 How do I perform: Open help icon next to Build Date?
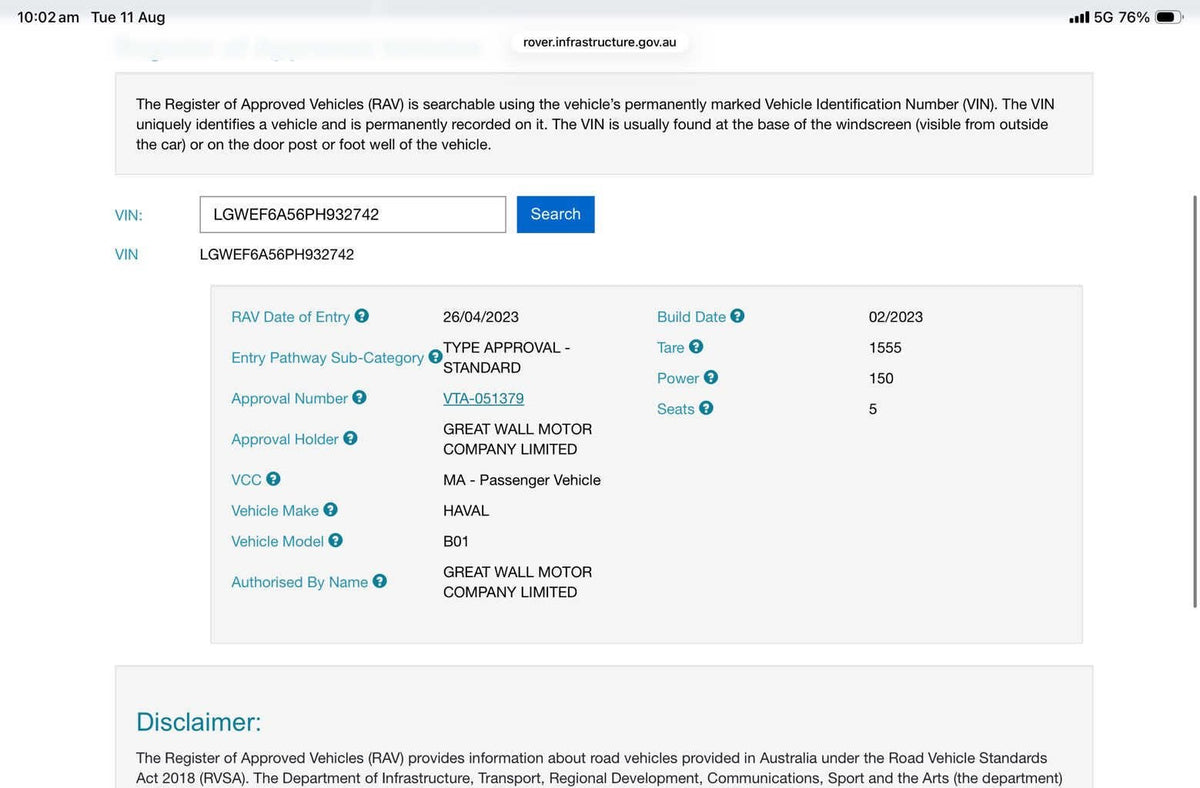[737, 316]
